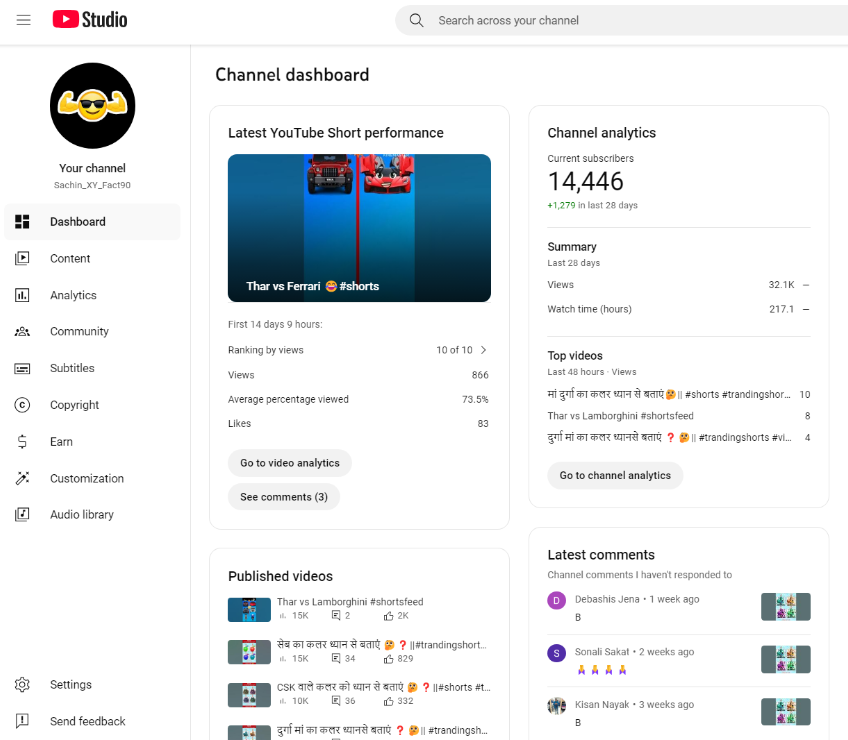
Task: Click Sonali Sakat's avatar icon
Action: click(x=556, y=653)
